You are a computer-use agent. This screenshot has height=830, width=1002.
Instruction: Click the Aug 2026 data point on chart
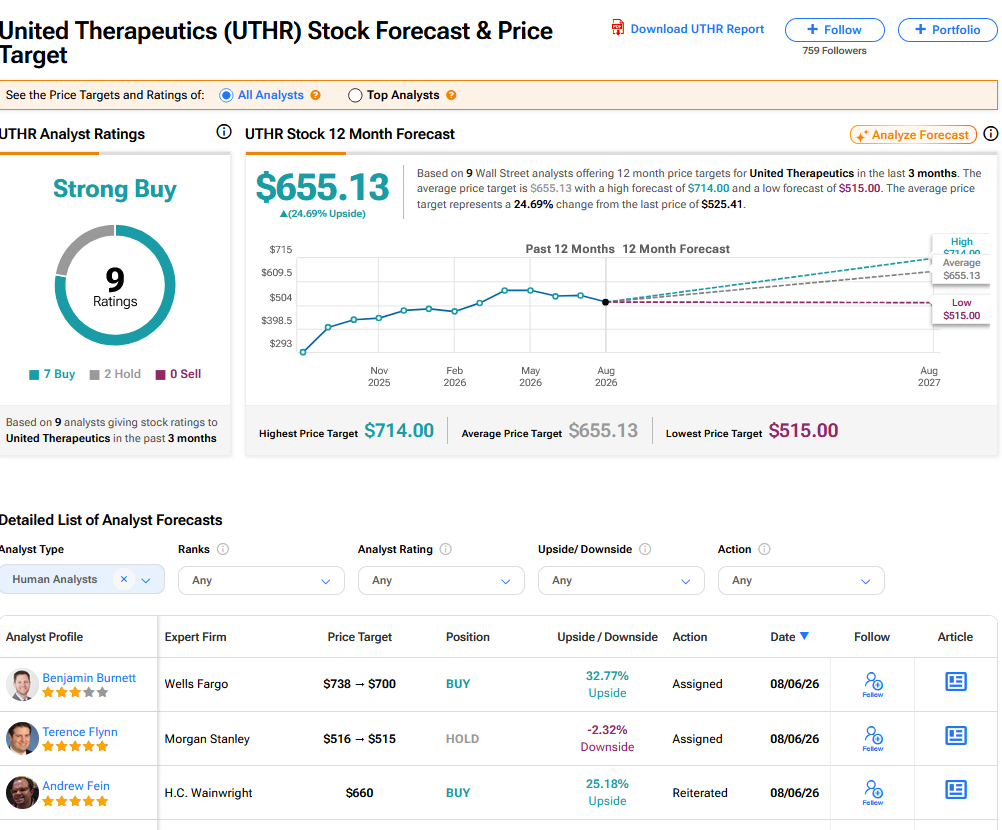[x=605, y=302]
